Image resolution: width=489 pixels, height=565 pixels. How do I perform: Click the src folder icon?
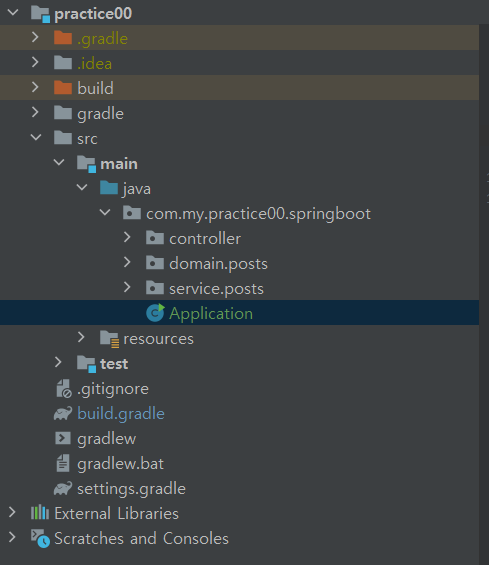pos(63,138)
